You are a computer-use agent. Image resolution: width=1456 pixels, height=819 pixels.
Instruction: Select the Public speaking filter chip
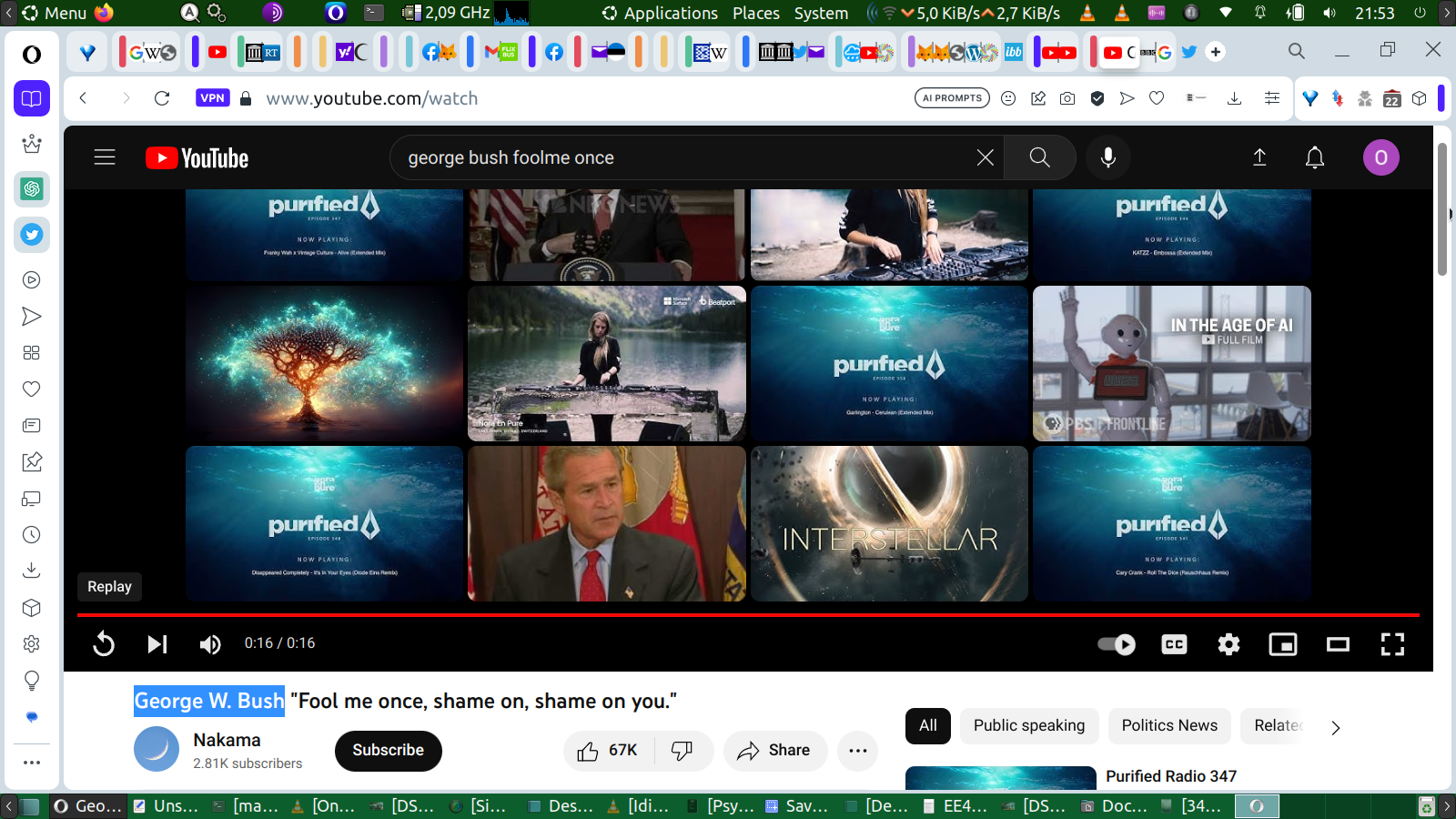click(x=1028, y=725)
